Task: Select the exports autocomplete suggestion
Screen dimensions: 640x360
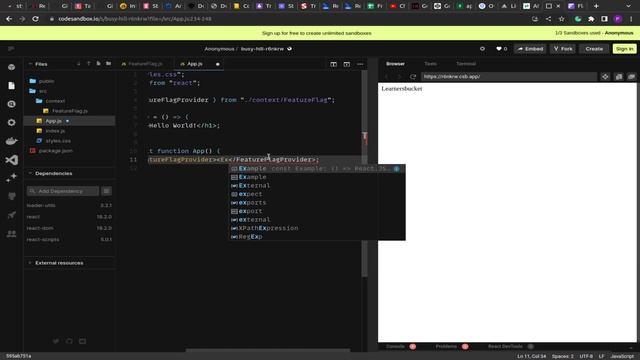Action: (x=317, y=203)
